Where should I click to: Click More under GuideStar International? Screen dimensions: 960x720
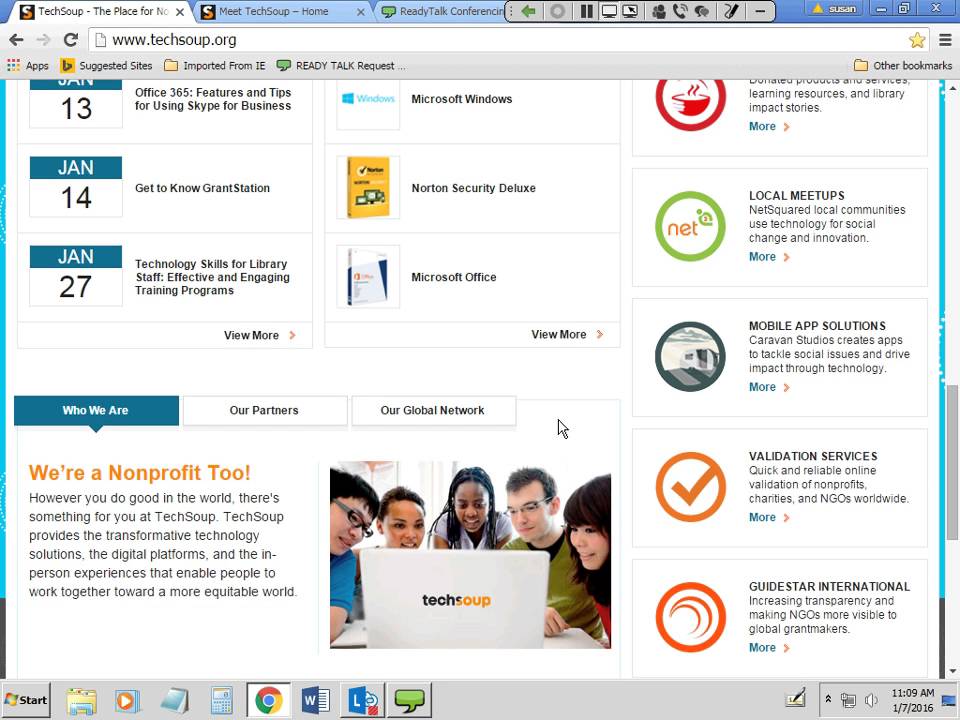pos(770,648)
